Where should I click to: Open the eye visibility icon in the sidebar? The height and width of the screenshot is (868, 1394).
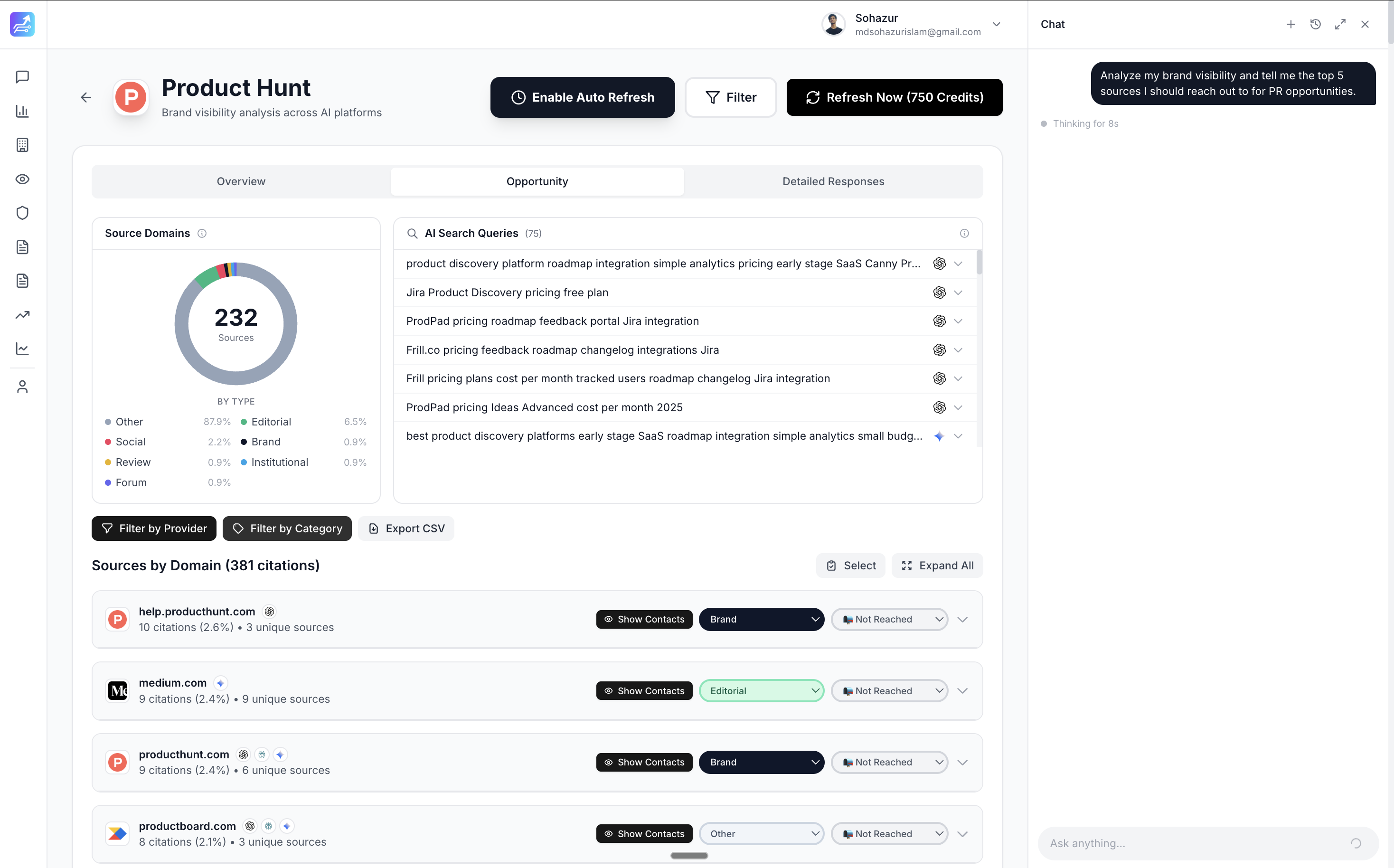[x=22, y=179]
